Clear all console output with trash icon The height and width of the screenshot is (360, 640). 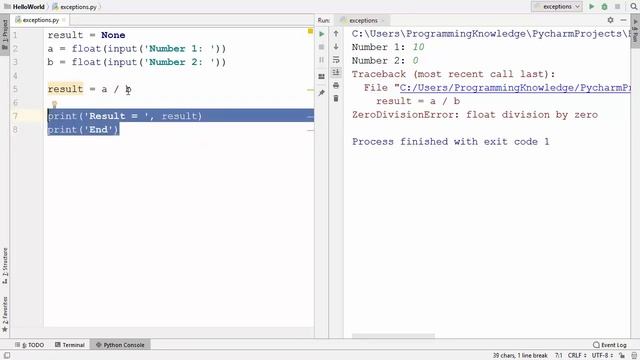(x=336, y=98)
